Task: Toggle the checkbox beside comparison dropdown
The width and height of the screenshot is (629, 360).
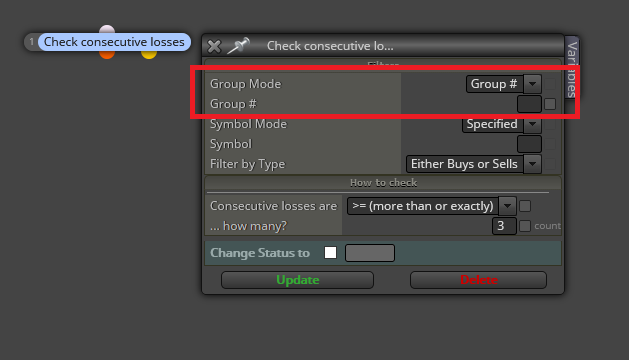Action: pyautogui.click(x=525, y=206)
